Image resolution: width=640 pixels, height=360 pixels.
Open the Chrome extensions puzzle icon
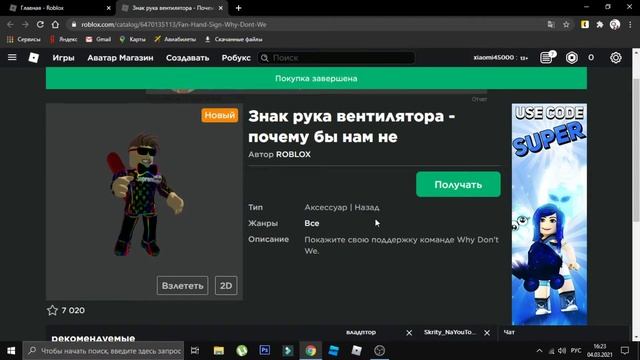click(x=600, y=24)
